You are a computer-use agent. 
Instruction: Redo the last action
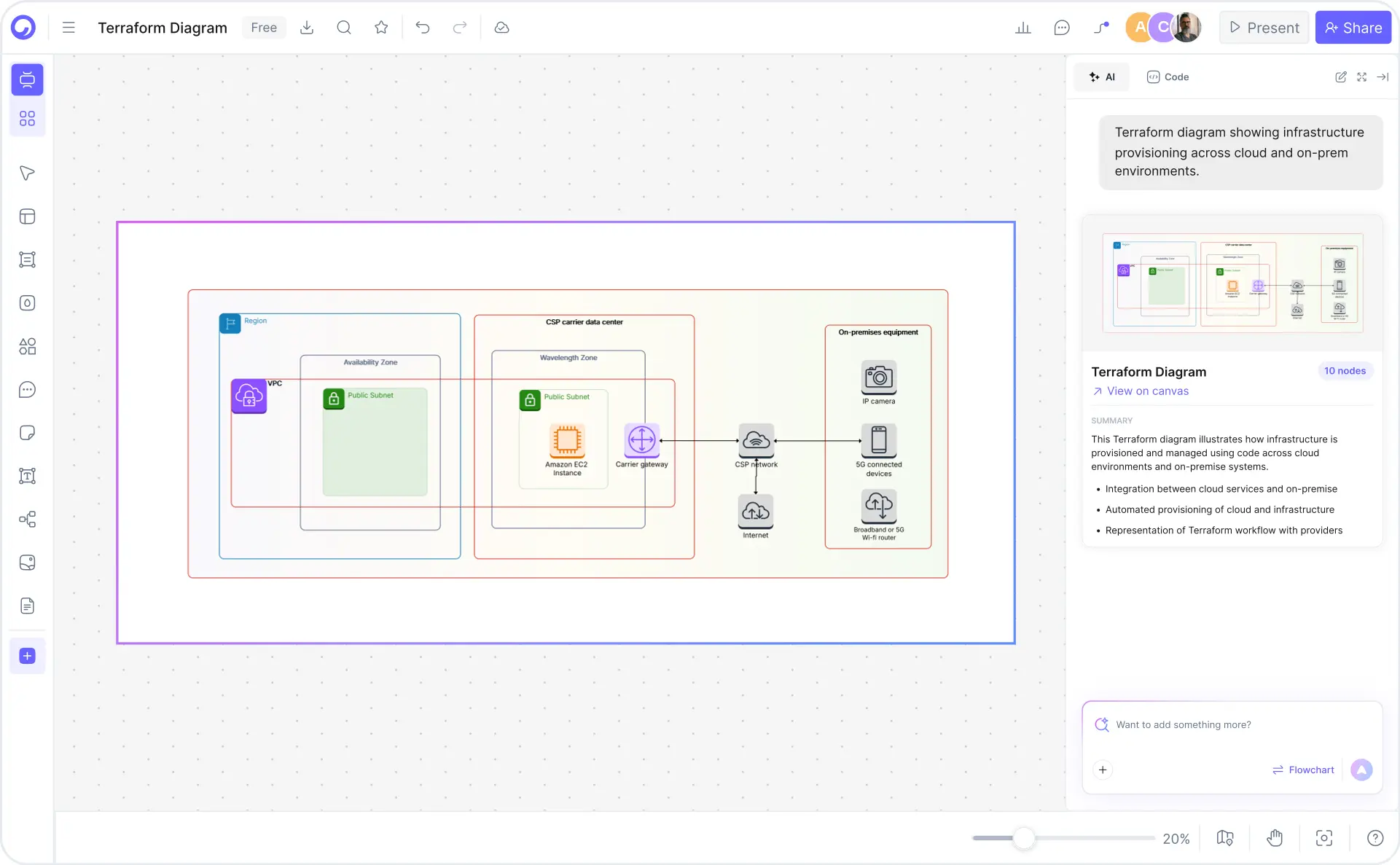(x=460, y=28)
